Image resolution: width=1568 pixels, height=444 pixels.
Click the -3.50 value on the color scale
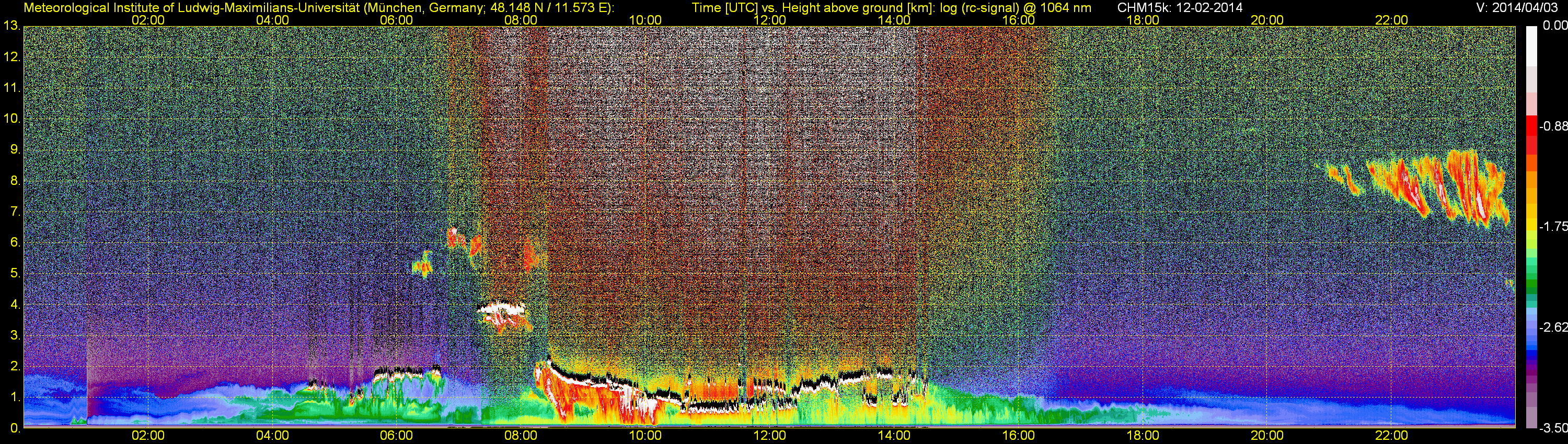[1553, 429]
